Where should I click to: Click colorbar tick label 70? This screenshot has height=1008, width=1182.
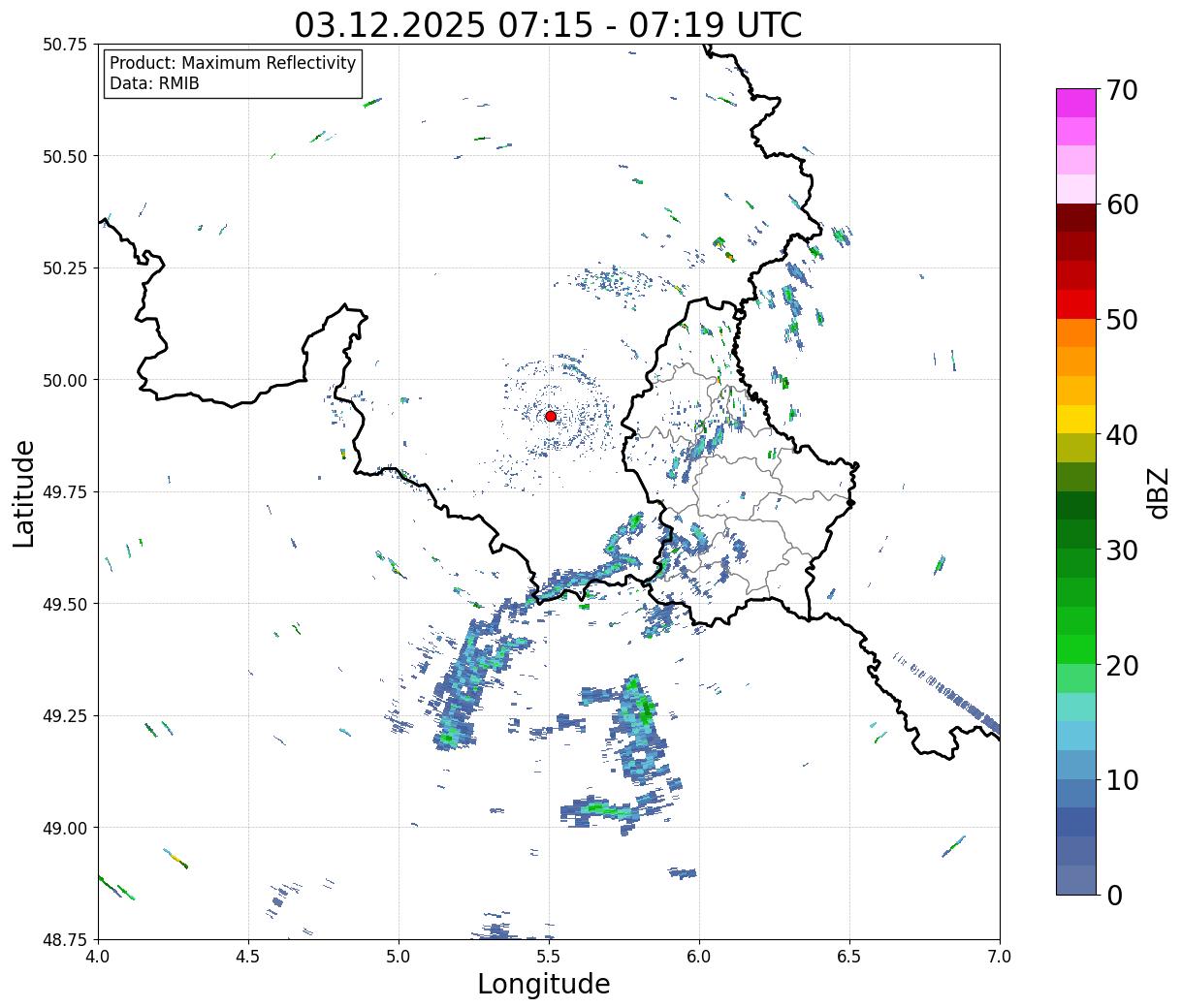tap(1122, 90)
